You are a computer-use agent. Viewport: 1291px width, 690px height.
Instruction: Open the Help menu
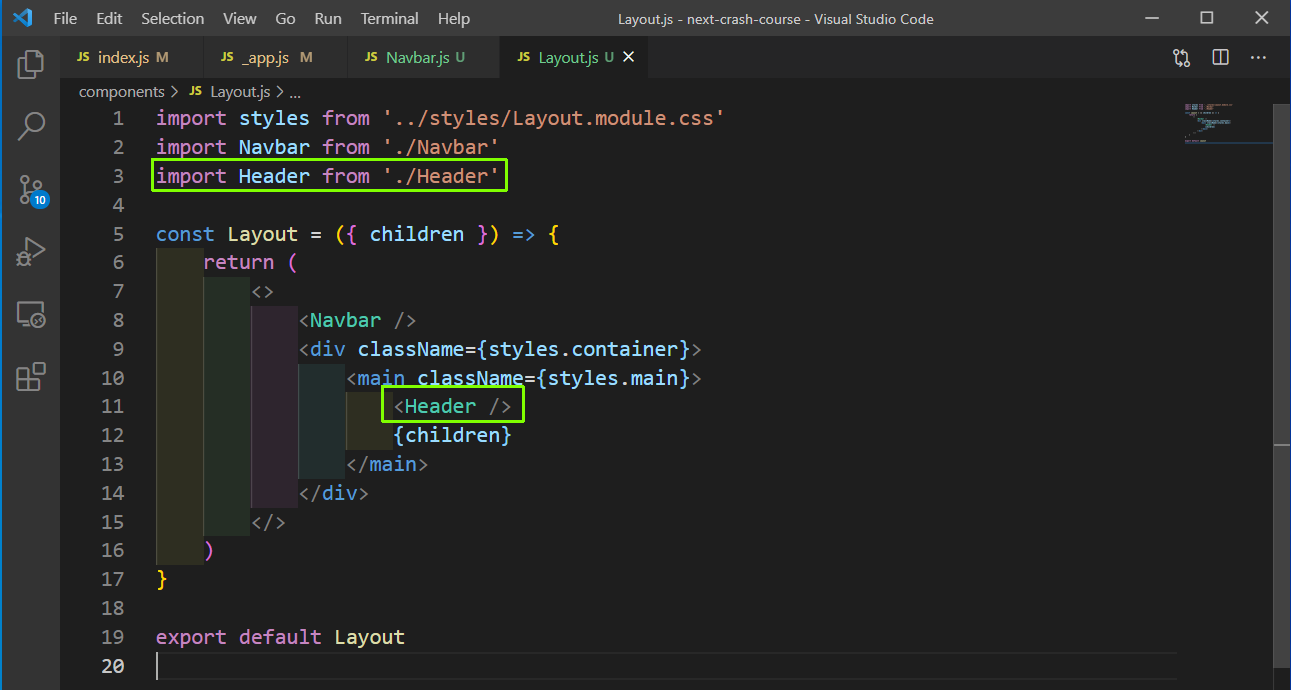(454, 19)
